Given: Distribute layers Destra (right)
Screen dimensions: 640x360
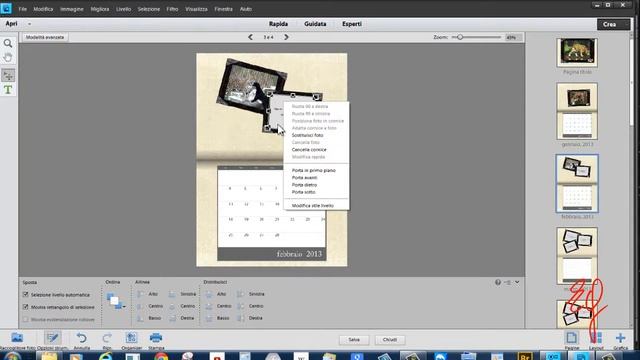Looking at the screenshot, I should (250, 318).
